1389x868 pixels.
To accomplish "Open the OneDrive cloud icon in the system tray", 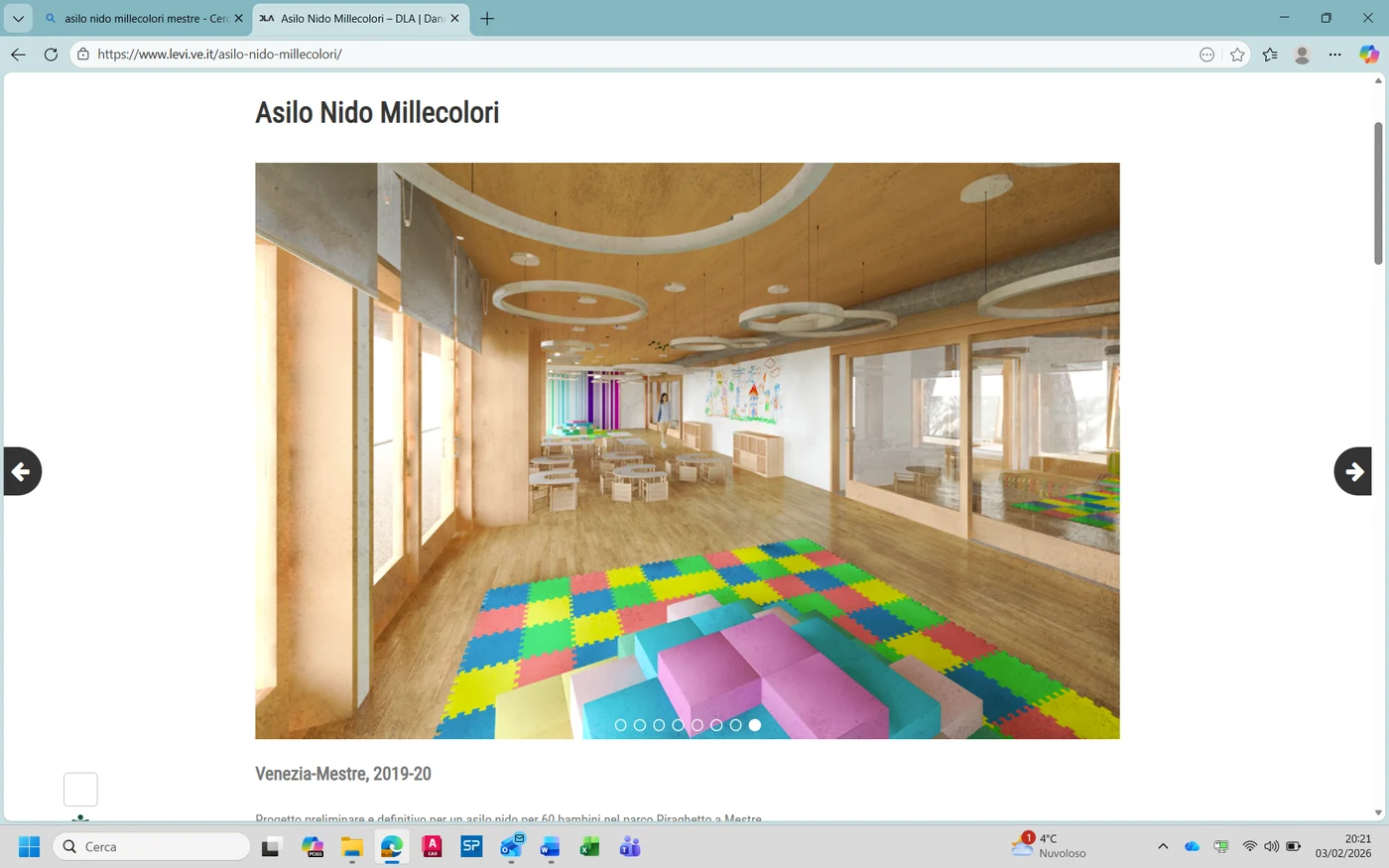I will (1193, 846).
